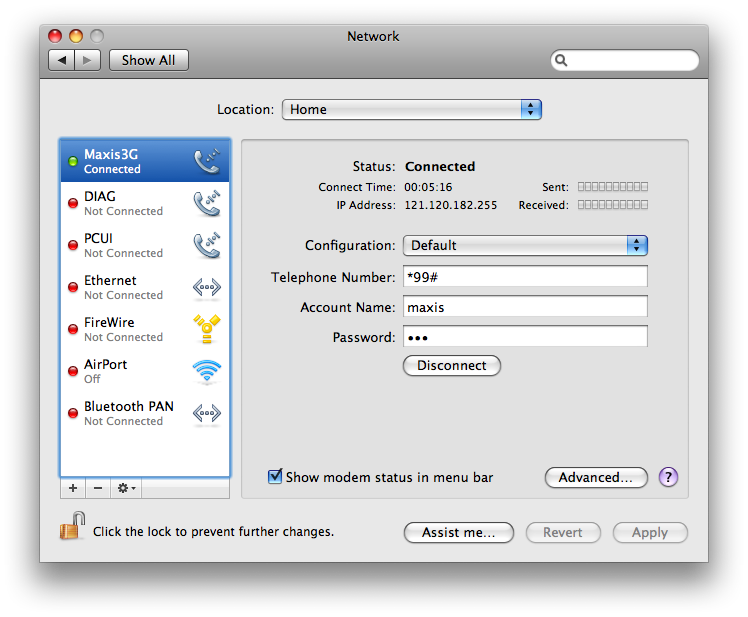Click the plus icon to add service

[x=73, y=488]
